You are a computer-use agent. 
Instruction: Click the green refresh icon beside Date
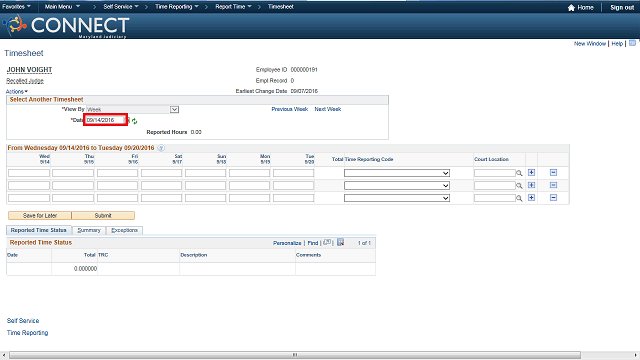(x=135, y=121)
